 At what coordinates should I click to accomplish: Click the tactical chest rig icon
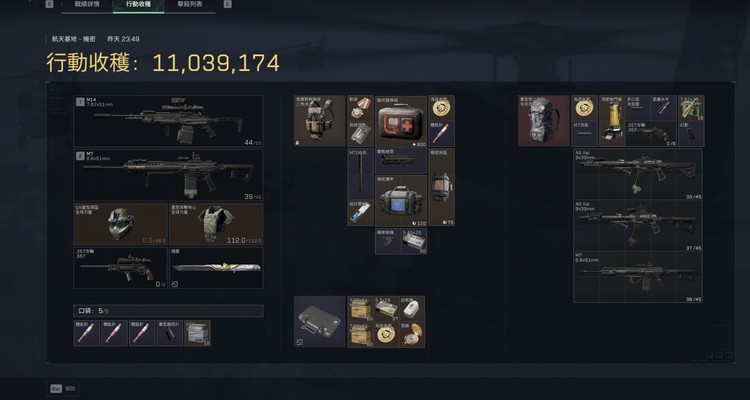[320, 121]
